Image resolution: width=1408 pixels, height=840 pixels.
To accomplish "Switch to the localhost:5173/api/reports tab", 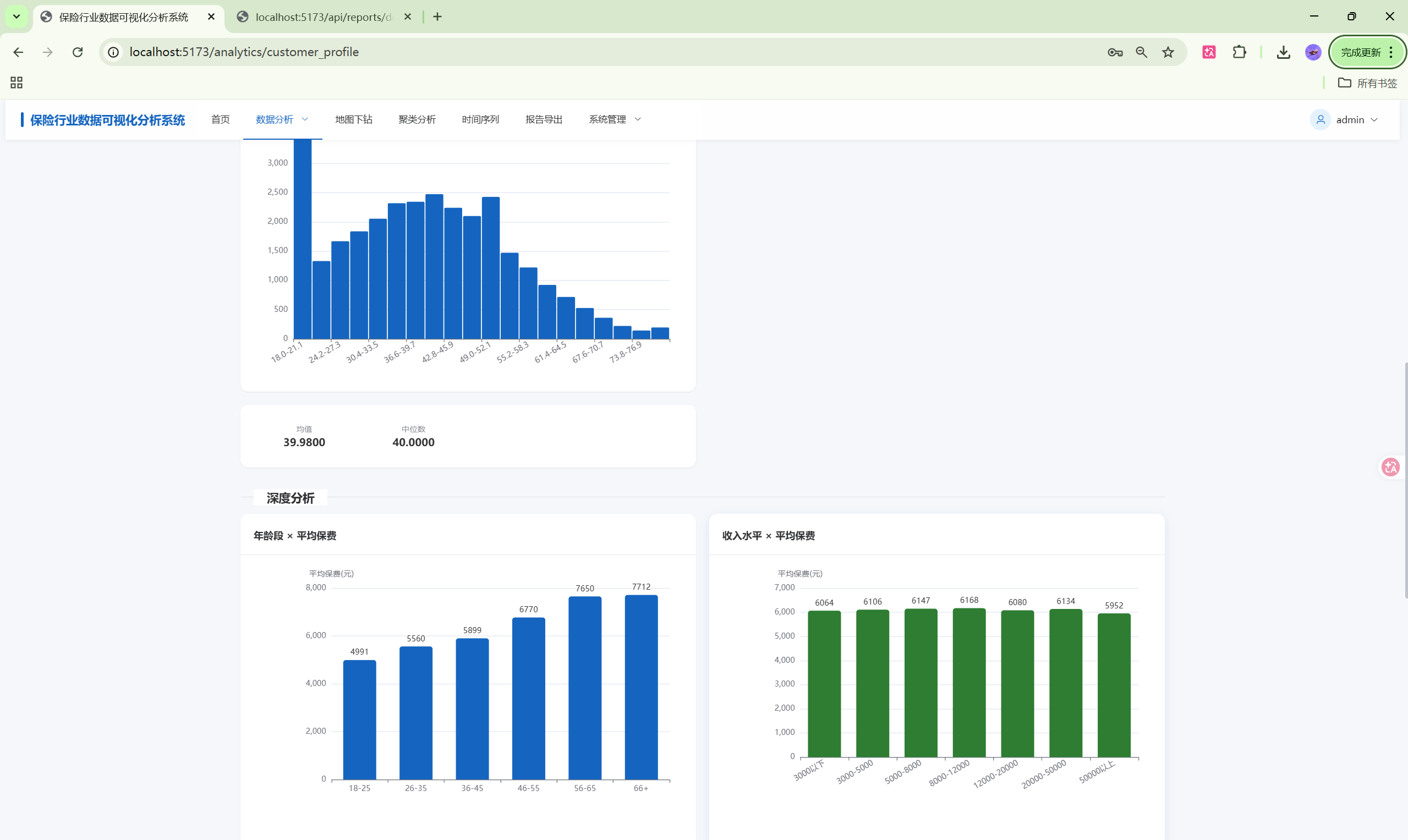I will coord(323,17).
